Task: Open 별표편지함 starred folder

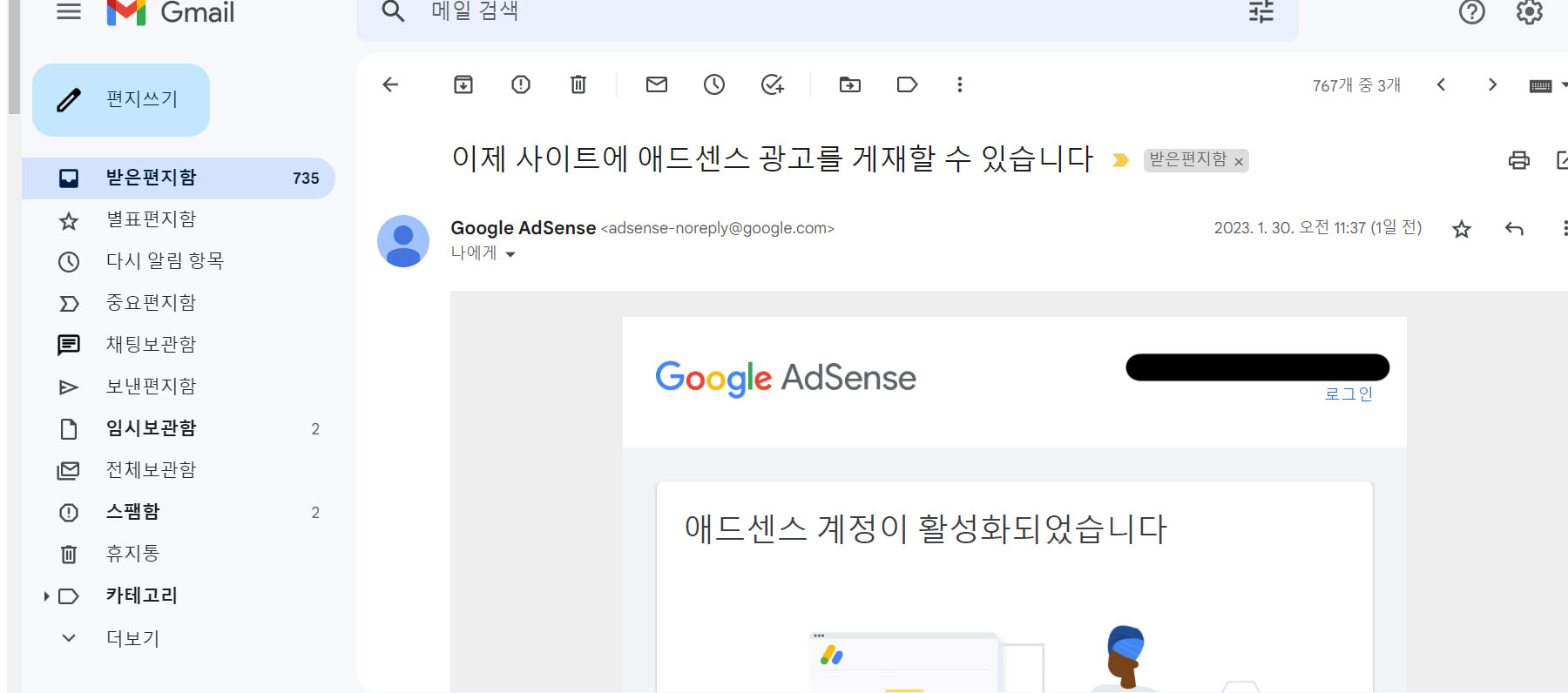Action: click(x=179, y=220)
